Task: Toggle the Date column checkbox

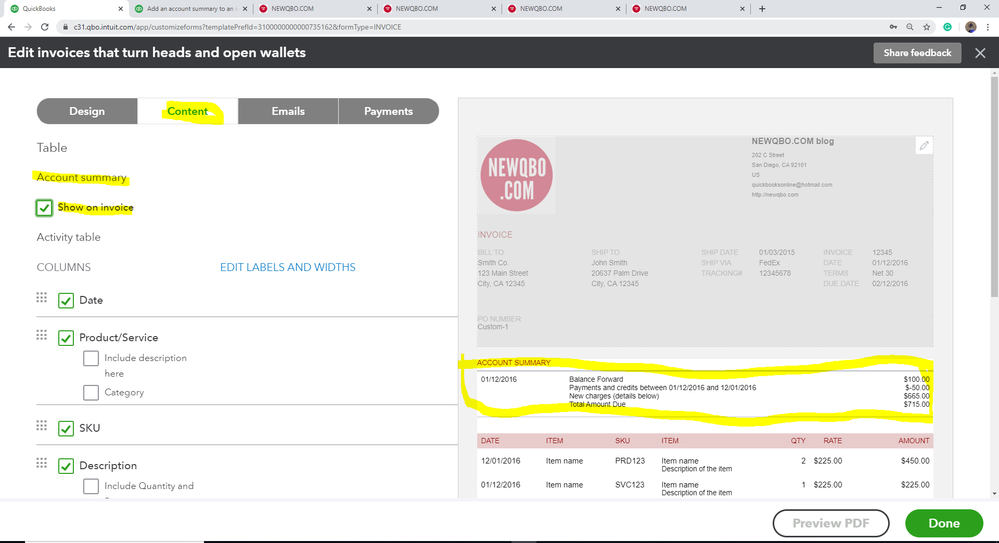Action: tap(66, 300)
